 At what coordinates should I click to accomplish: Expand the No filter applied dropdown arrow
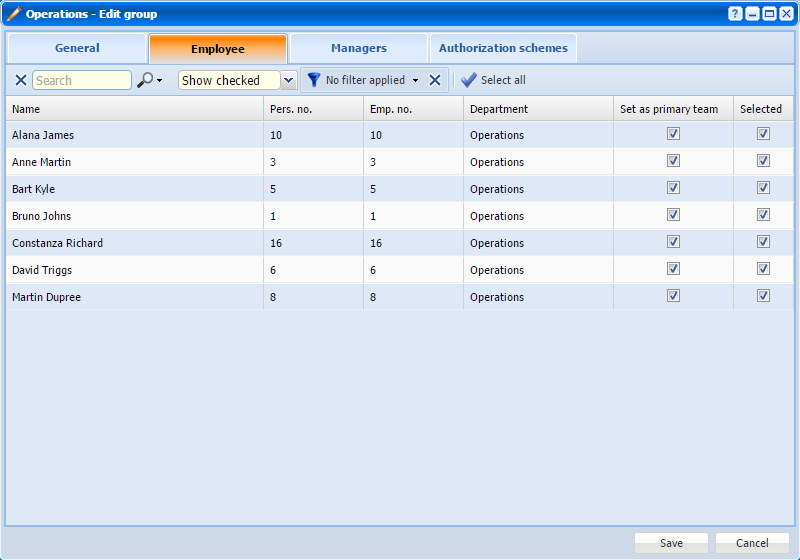[416, 80]
